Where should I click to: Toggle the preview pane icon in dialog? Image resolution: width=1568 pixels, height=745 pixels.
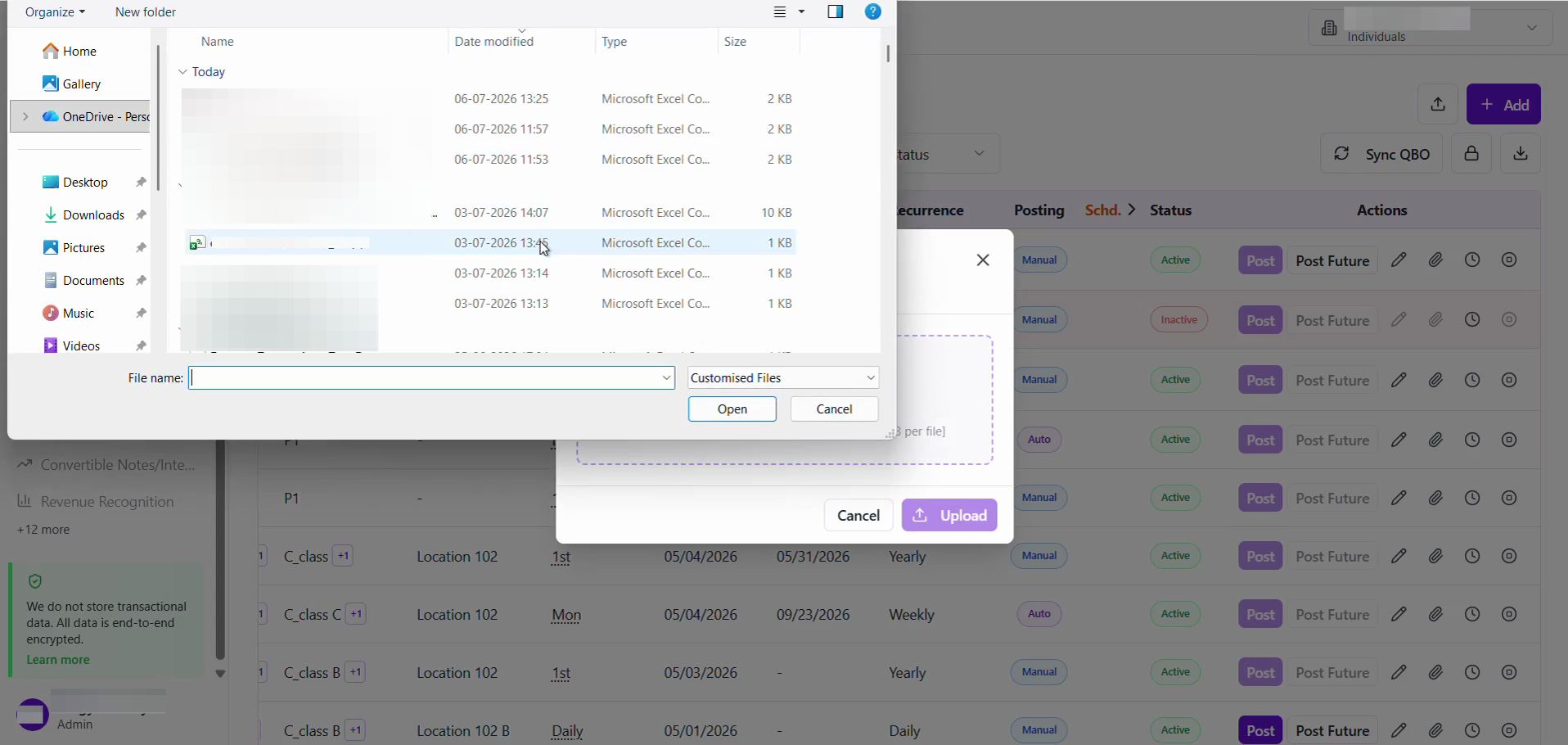pos(836,12)
